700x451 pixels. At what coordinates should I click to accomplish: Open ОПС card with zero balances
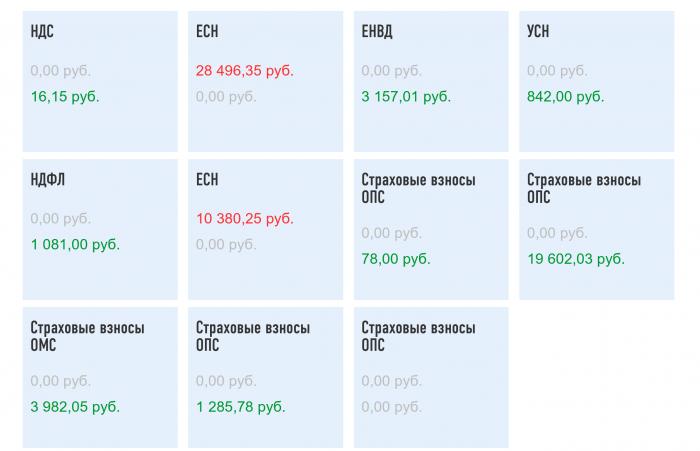[x=431, y=377]
